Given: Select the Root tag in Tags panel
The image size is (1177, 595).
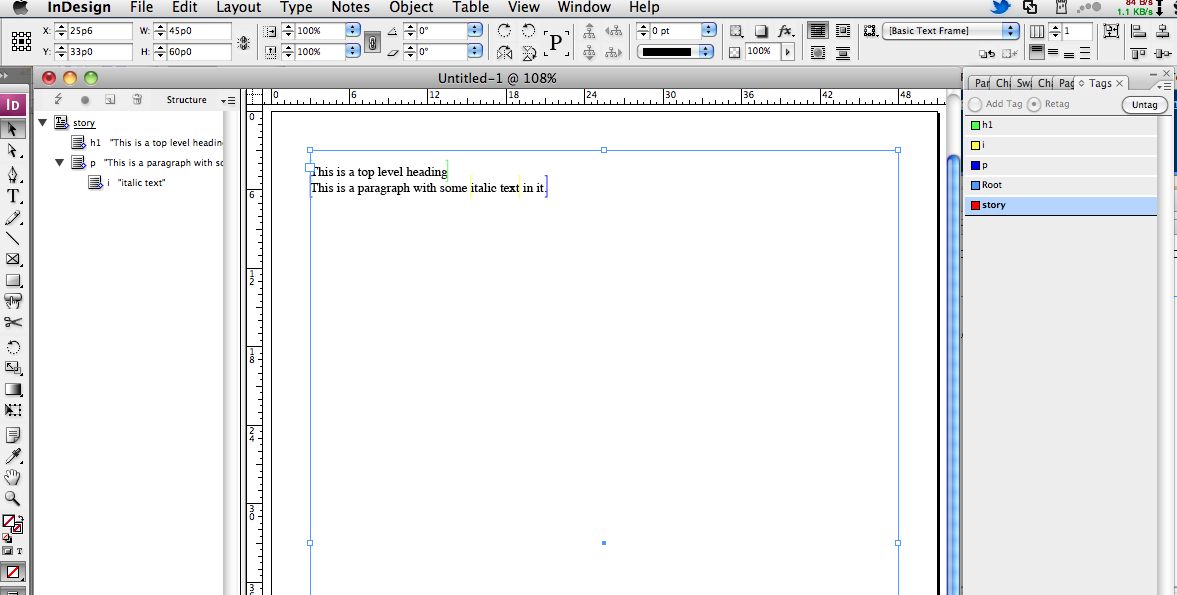Looking at the screenshot, I should (x=1061, y=185).
